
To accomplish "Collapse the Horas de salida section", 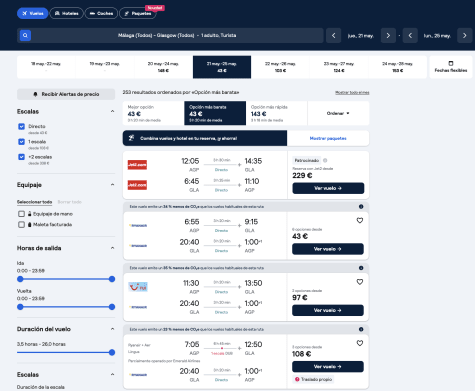I will 112,248.
